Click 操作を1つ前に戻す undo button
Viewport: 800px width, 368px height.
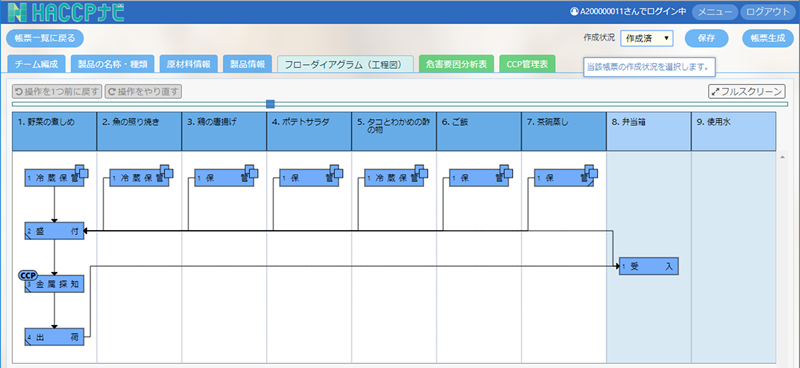click(x=57, y=92)
